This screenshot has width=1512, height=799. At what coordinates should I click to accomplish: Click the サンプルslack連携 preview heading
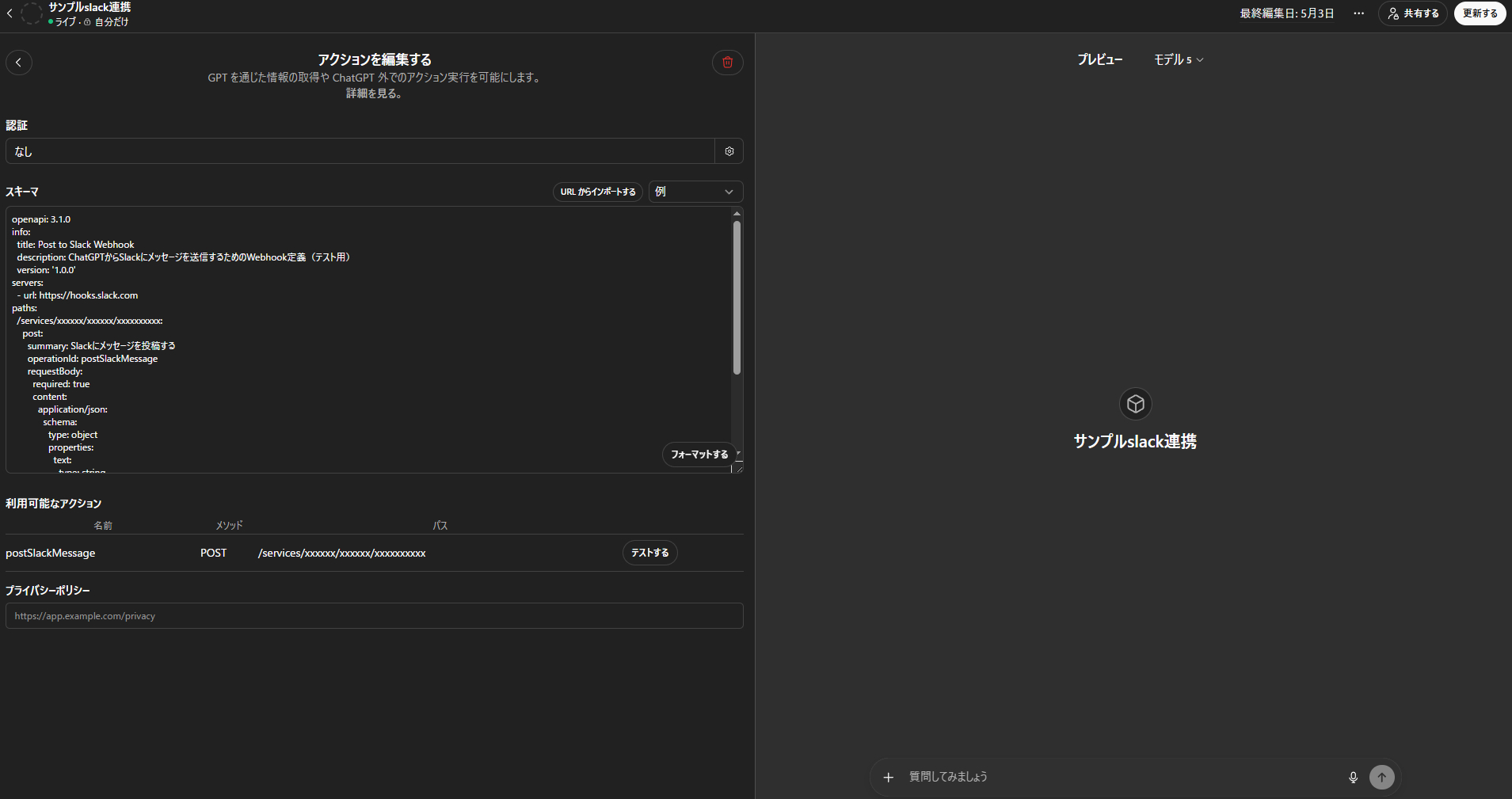[x=1135, y=442]
